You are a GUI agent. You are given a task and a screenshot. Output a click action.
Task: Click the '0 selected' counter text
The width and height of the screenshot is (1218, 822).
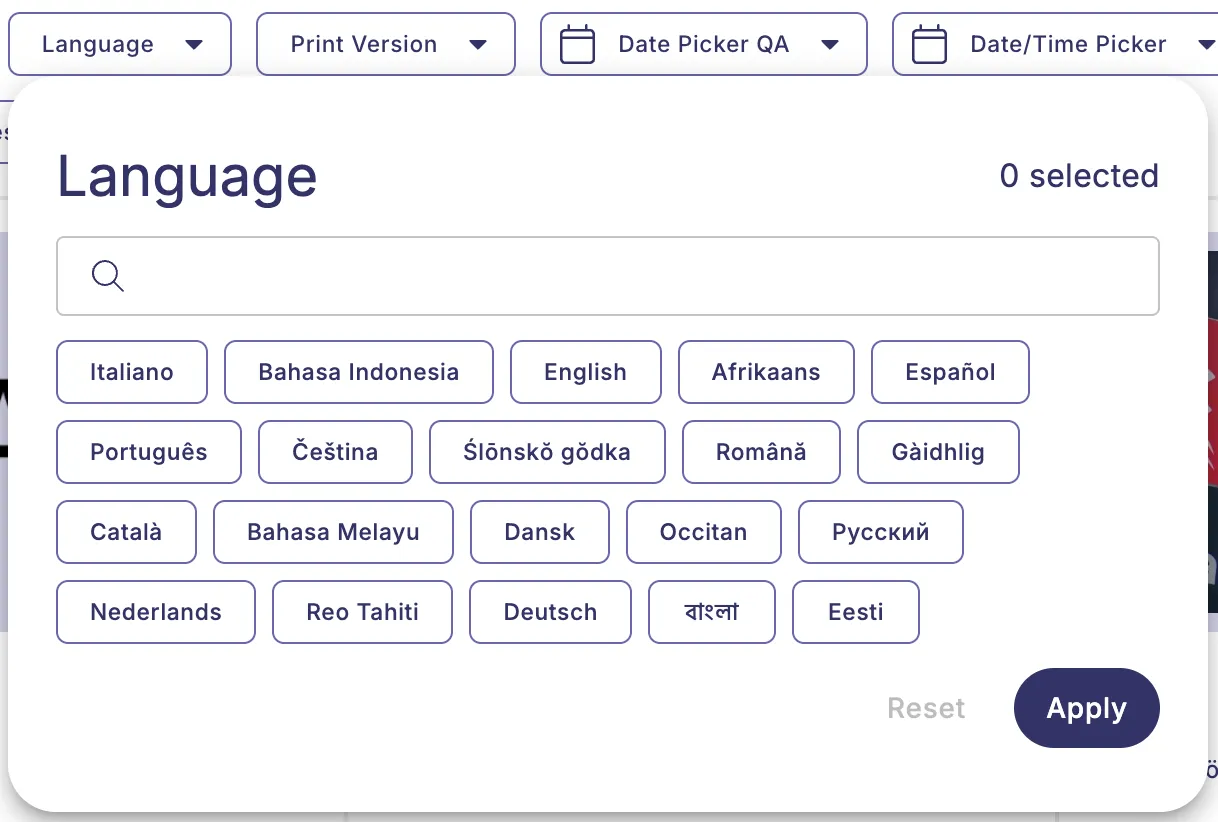pos(1079,176)
